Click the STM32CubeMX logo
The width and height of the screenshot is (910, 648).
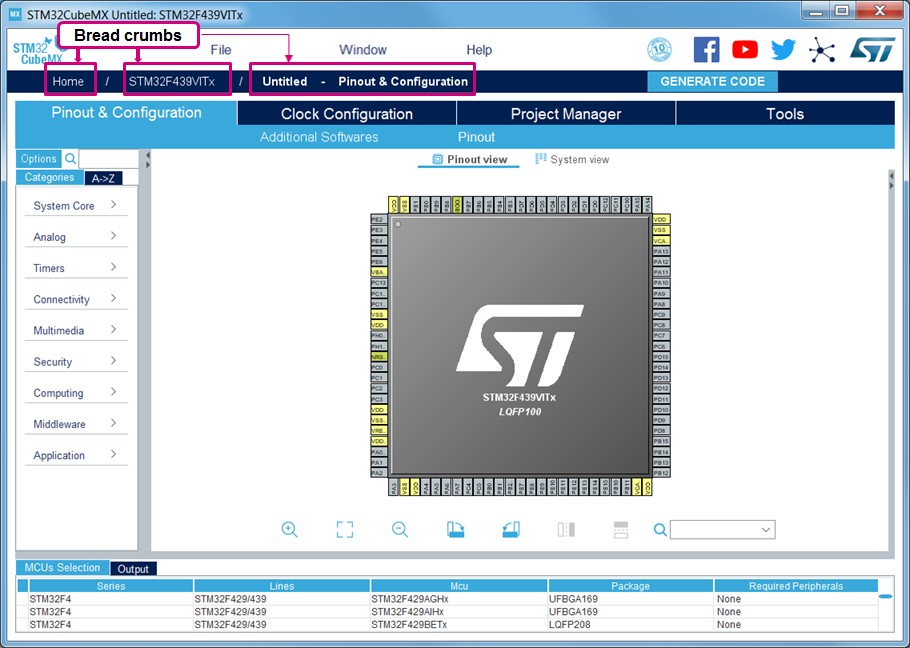coord(38,51)
